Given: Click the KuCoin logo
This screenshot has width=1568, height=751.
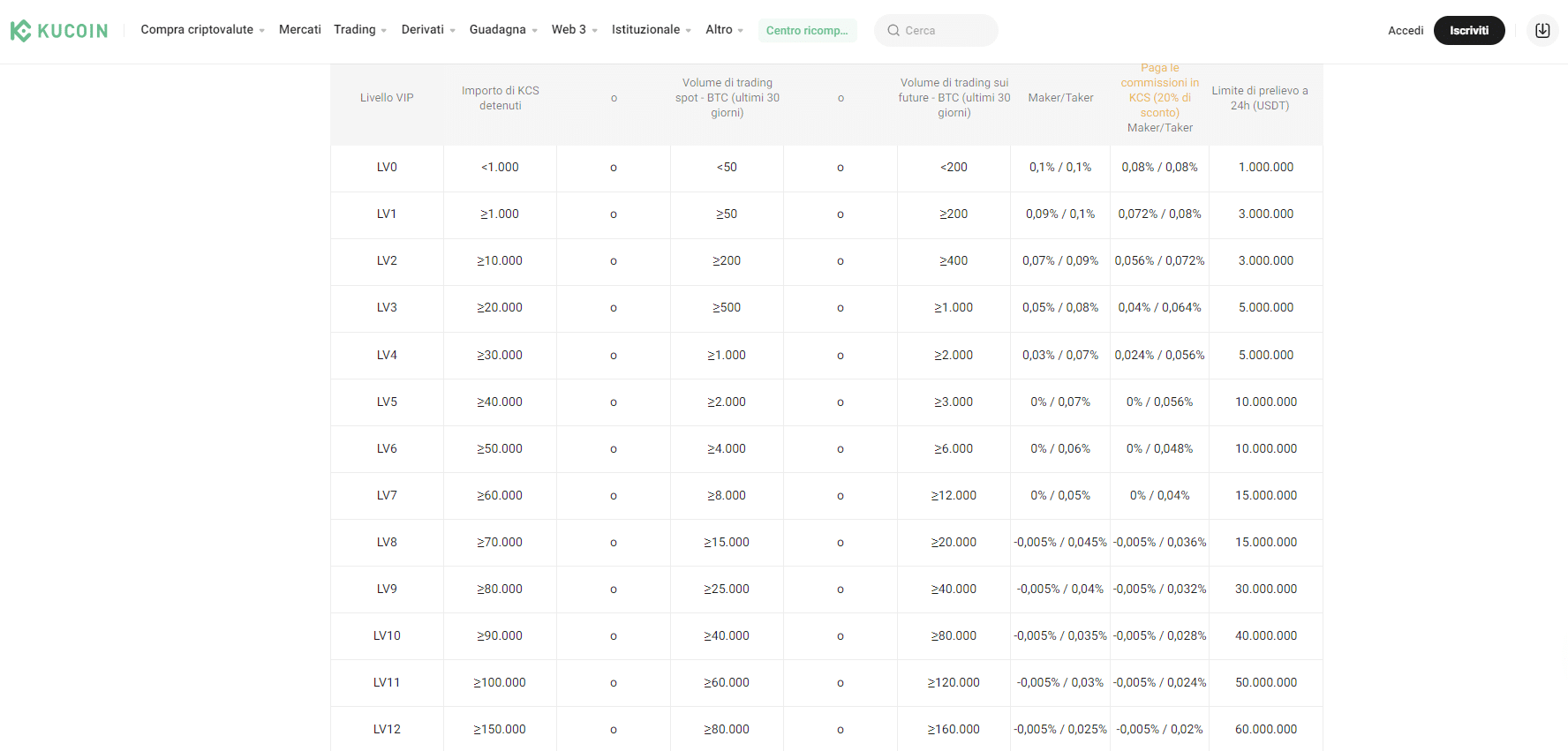Looking at the screenshot, I should [x=59, y=31].
